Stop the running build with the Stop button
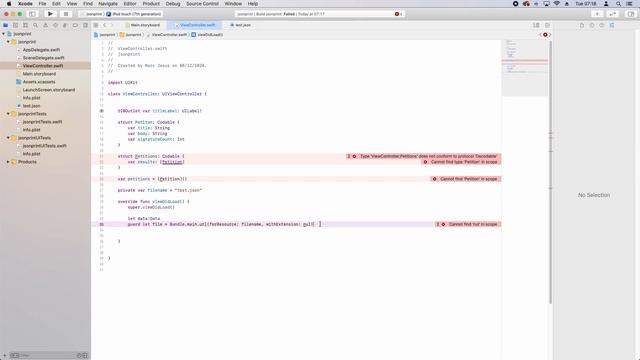Screen dimensions: 640x360 pos(65,14)
